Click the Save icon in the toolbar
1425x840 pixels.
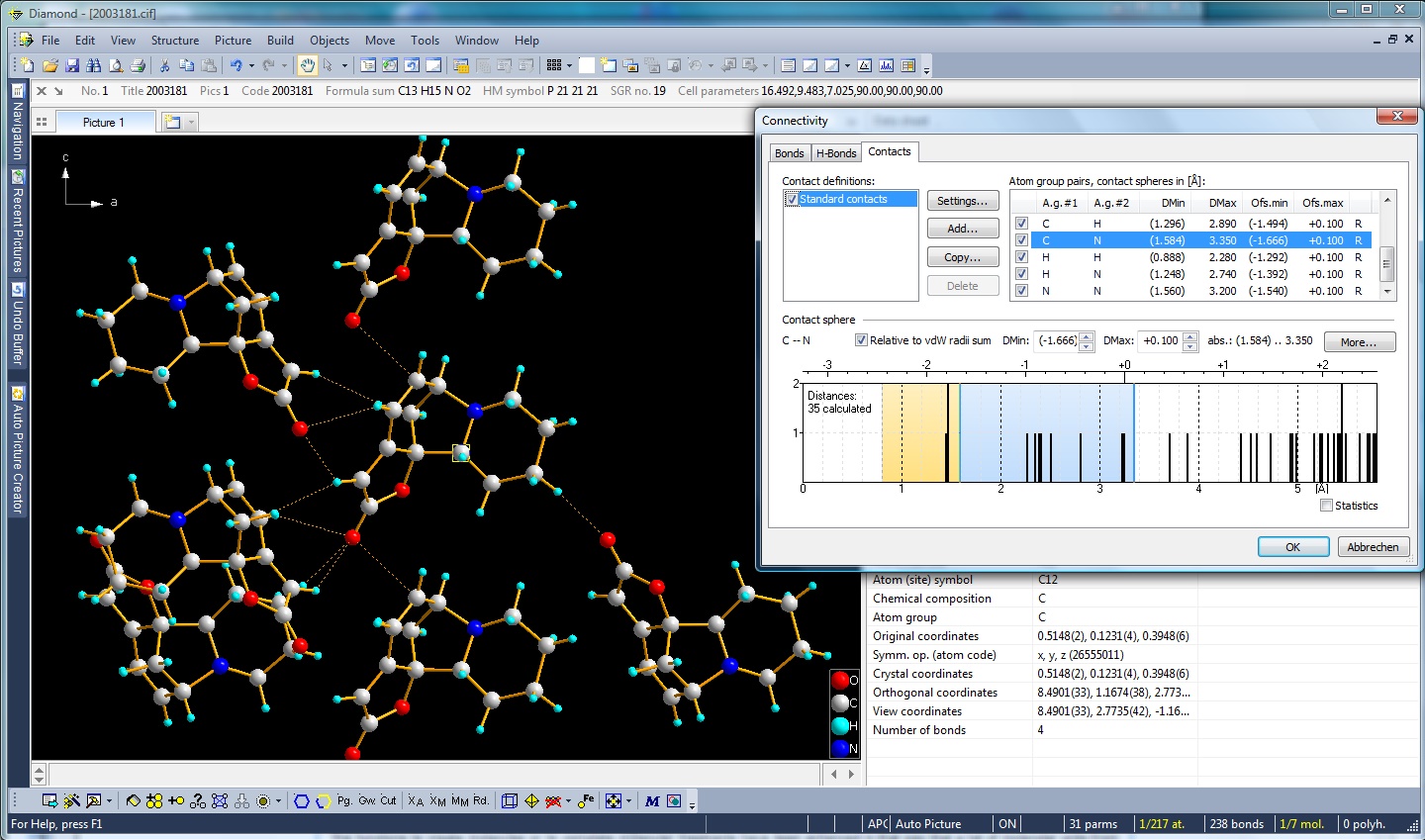point(72,65)
